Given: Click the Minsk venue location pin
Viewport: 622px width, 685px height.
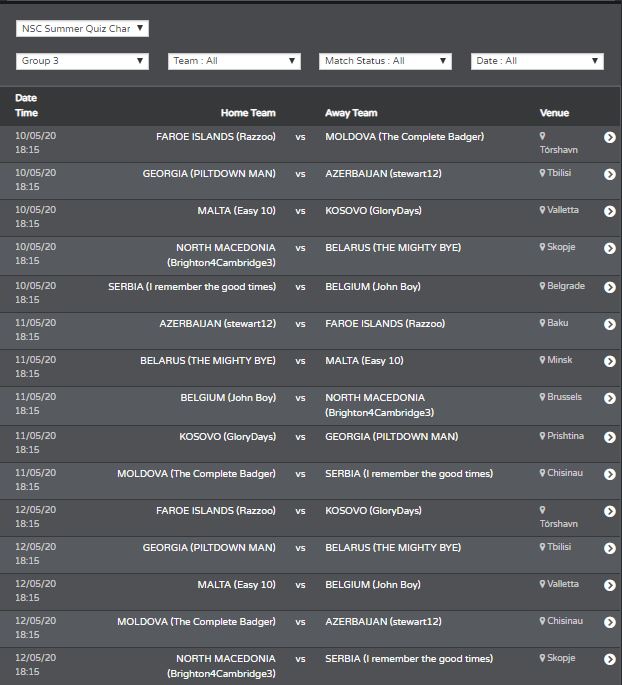Looking at the screenshot, I should (543, 360).
